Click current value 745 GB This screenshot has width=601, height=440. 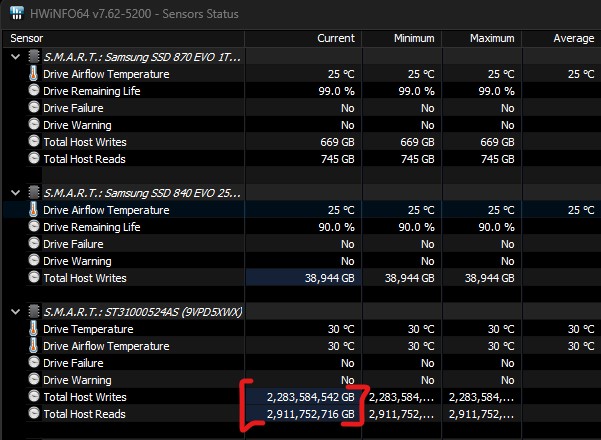click(337, 159)
